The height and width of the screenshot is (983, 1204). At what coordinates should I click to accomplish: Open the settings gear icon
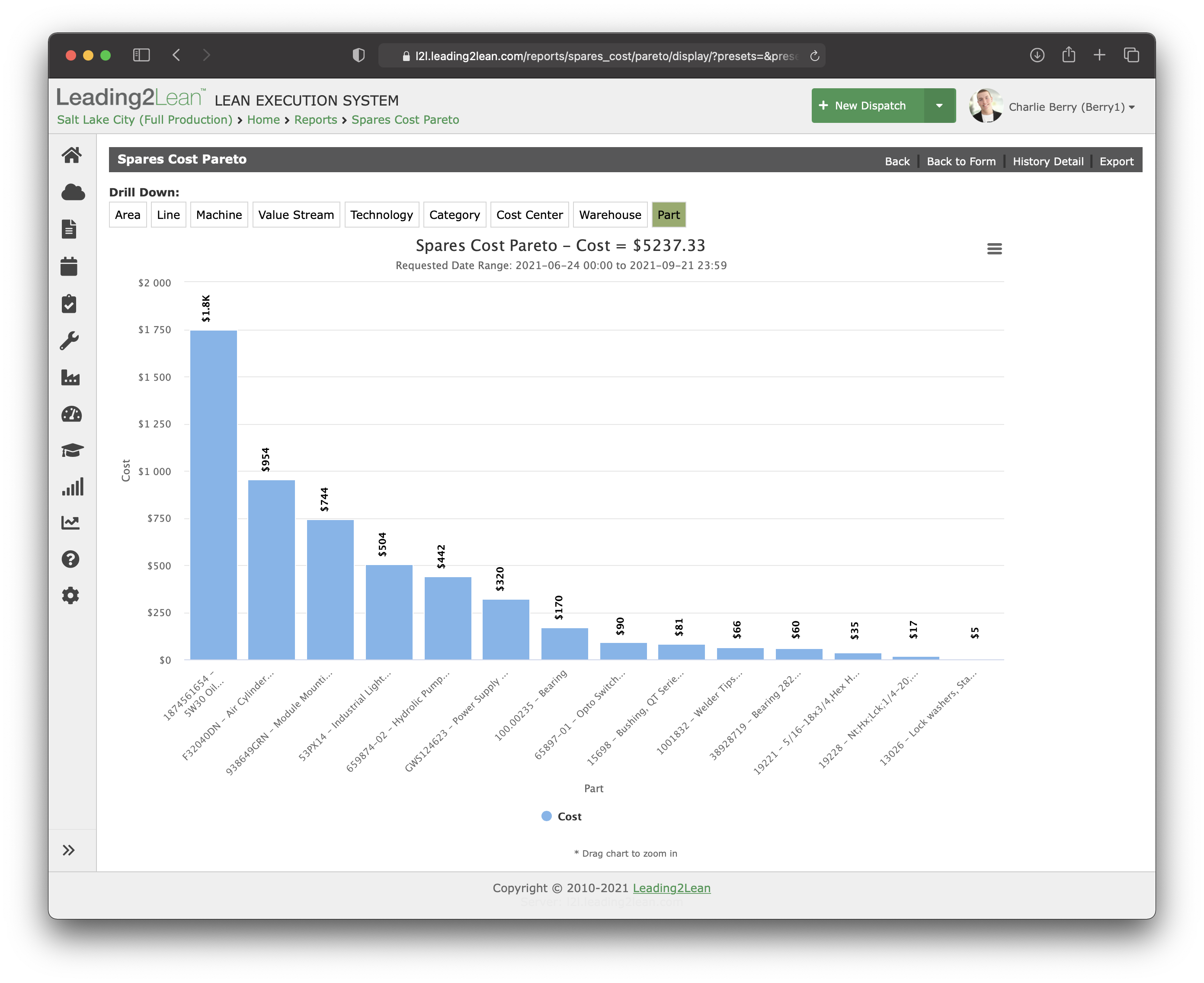pyautogui.click(x=70, y=595)
